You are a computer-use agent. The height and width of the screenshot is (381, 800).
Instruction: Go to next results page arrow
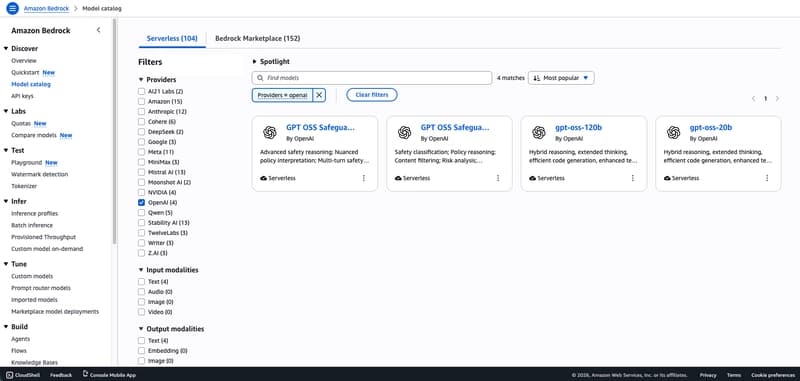coord(777,98)
